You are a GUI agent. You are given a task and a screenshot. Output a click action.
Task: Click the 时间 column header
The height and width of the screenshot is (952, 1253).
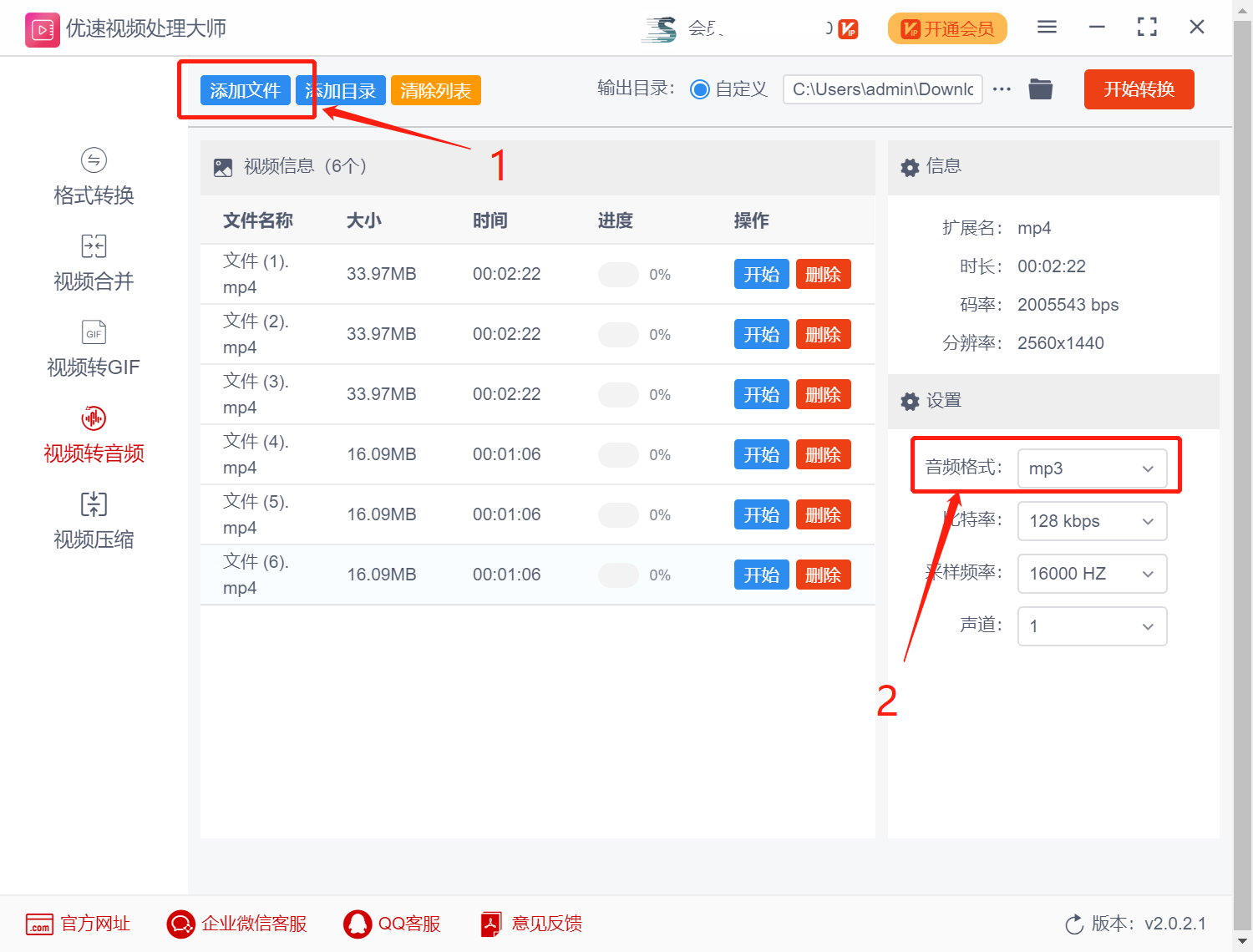490,220
